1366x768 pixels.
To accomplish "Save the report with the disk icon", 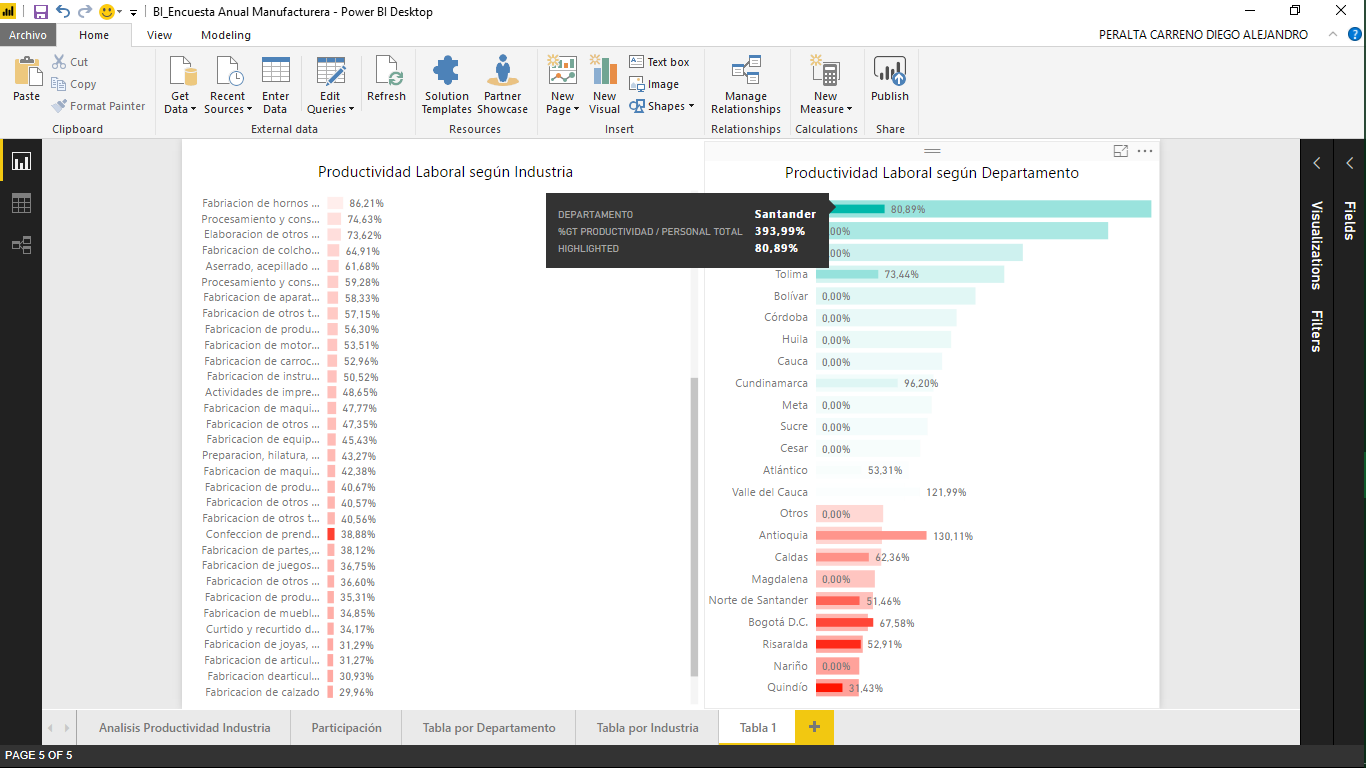I will (x=41, y=12).
